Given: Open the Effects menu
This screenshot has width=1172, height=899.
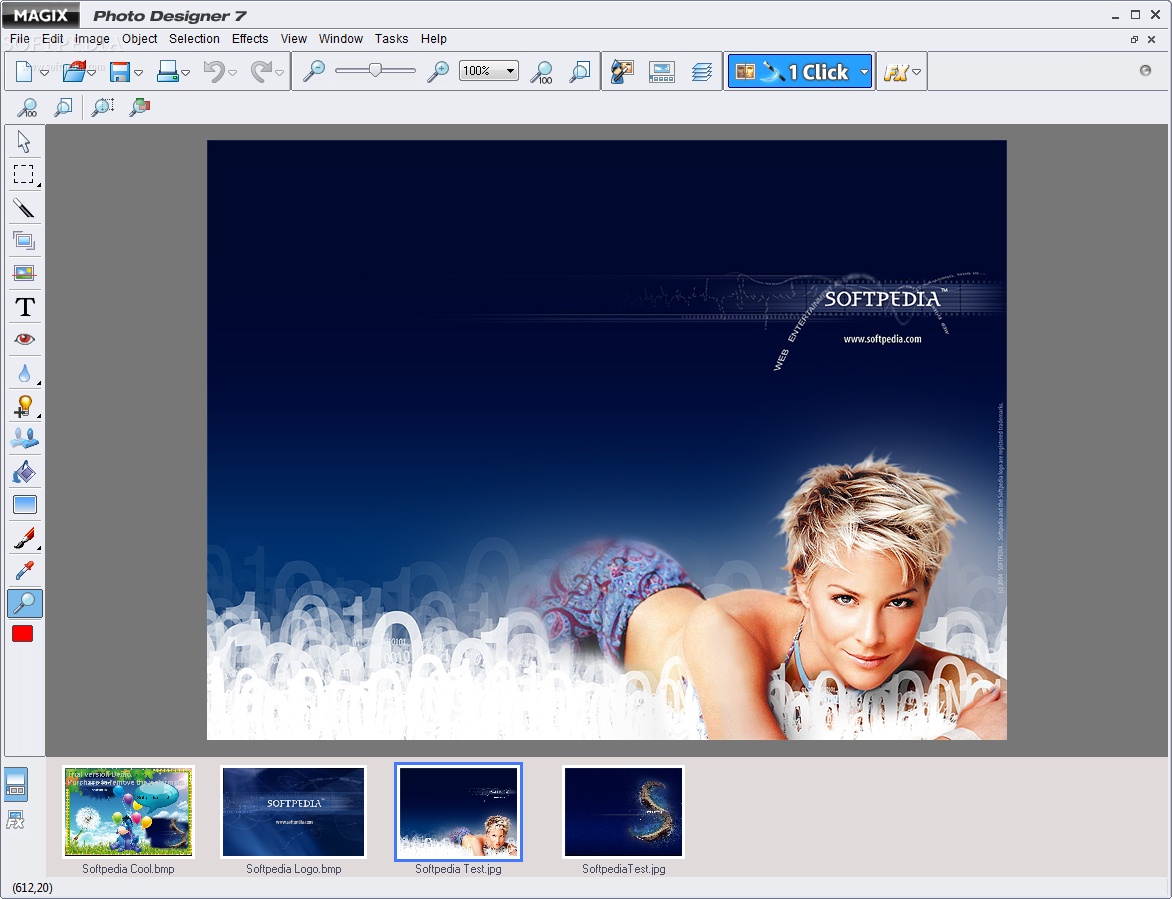Looking at the screenshot, I should 250,39.
